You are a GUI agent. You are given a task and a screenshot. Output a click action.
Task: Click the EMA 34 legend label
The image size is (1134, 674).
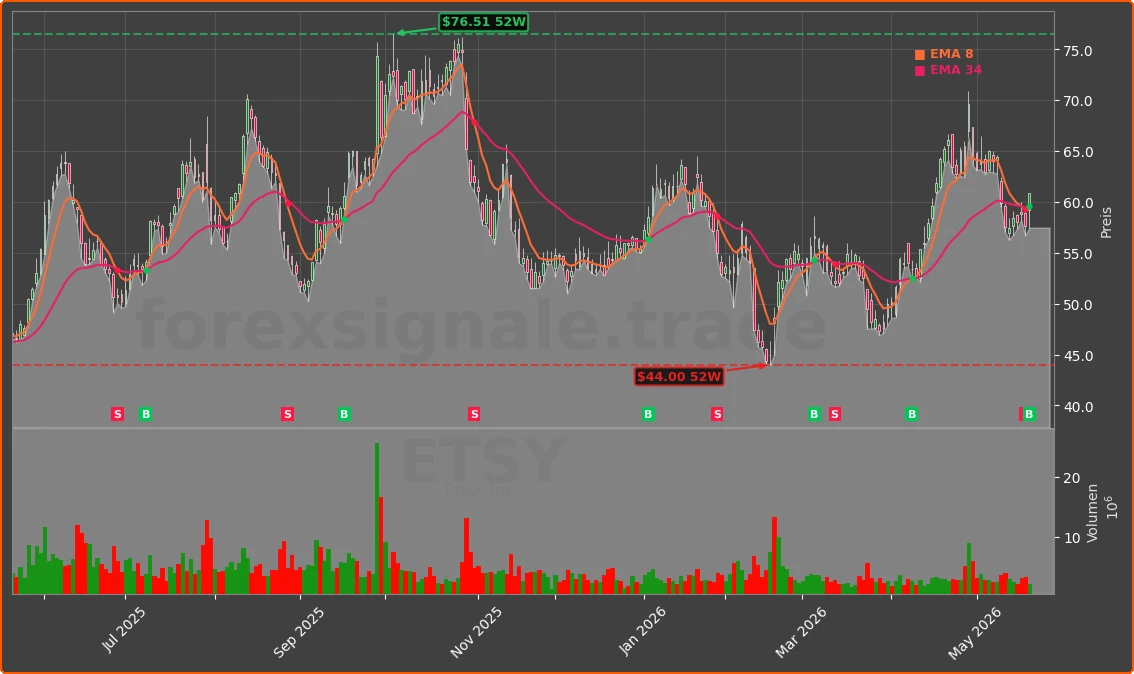tap(955, 70)
